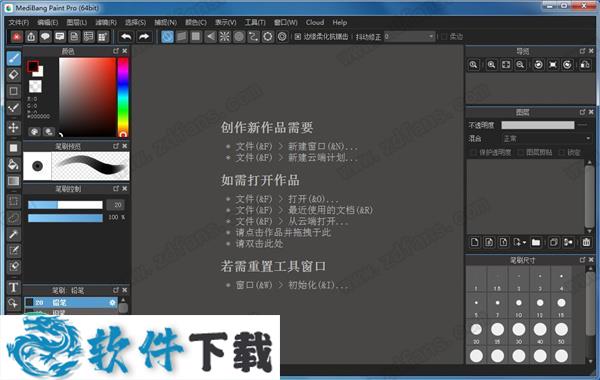The width and height of the screenshot is (600, 380).
Task: Open the 图层(L) menu
Action: 77,22
